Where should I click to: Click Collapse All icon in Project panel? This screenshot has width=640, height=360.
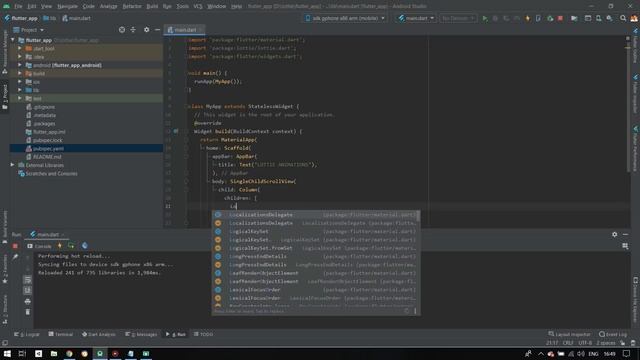click(x=133, y=30)
